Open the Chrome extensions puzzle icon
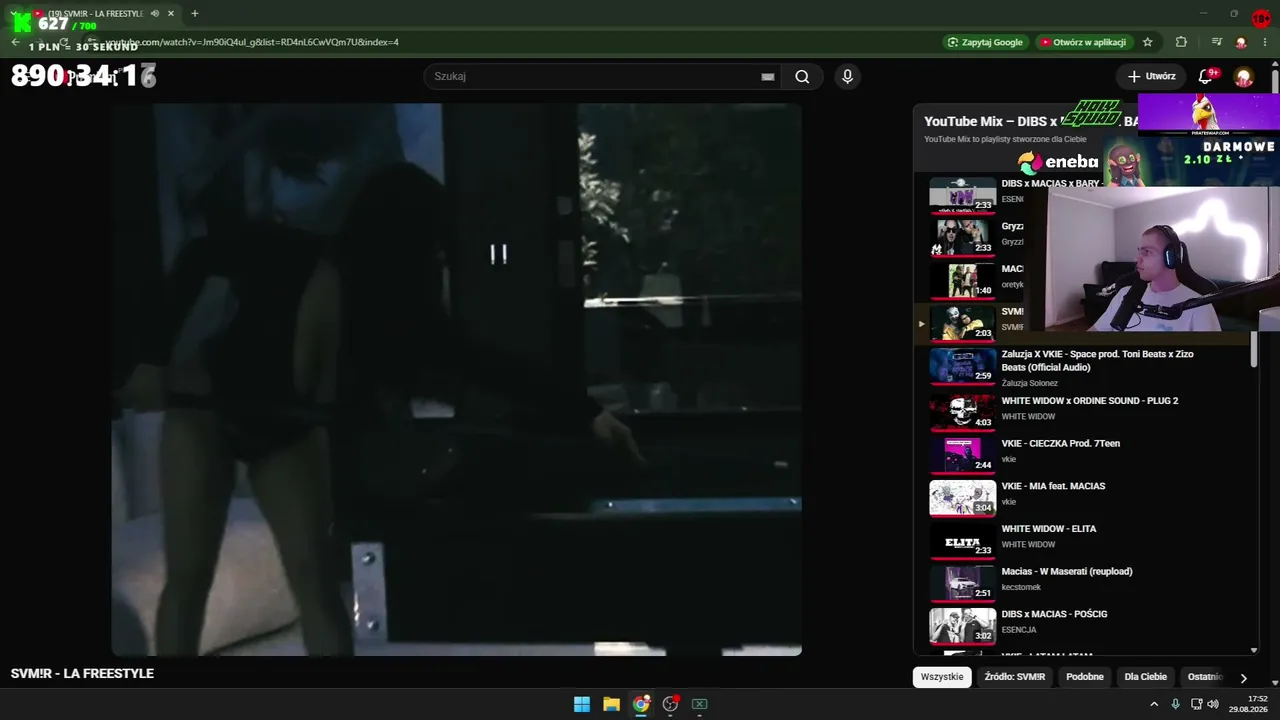Screen dimensions: 1280x720 [1181, 42]
